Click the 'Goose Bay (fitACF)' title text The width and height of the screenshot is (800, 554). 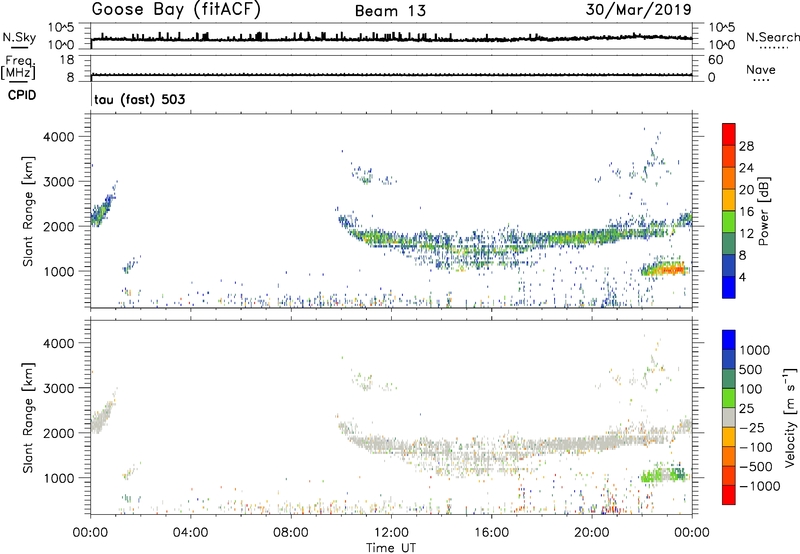click(176, 10)
